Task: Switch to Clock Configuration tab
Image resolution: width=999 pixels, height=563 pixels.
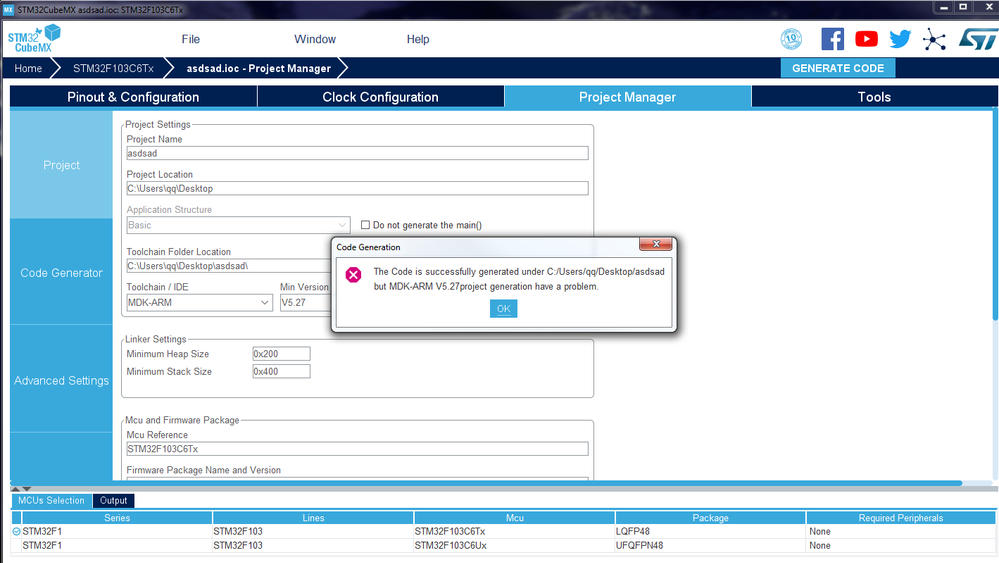Action: pos(380,97)
